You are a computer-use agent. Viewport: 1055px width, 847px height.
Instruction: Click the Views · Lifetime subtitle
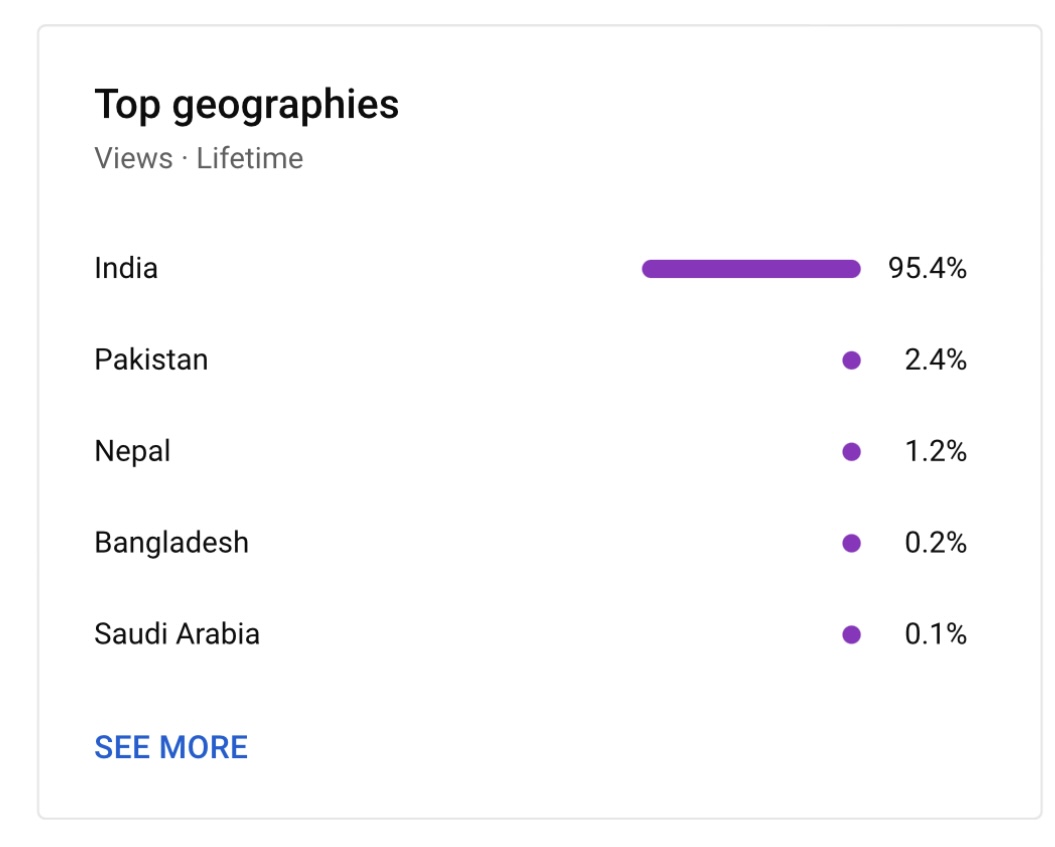(198, 159)
